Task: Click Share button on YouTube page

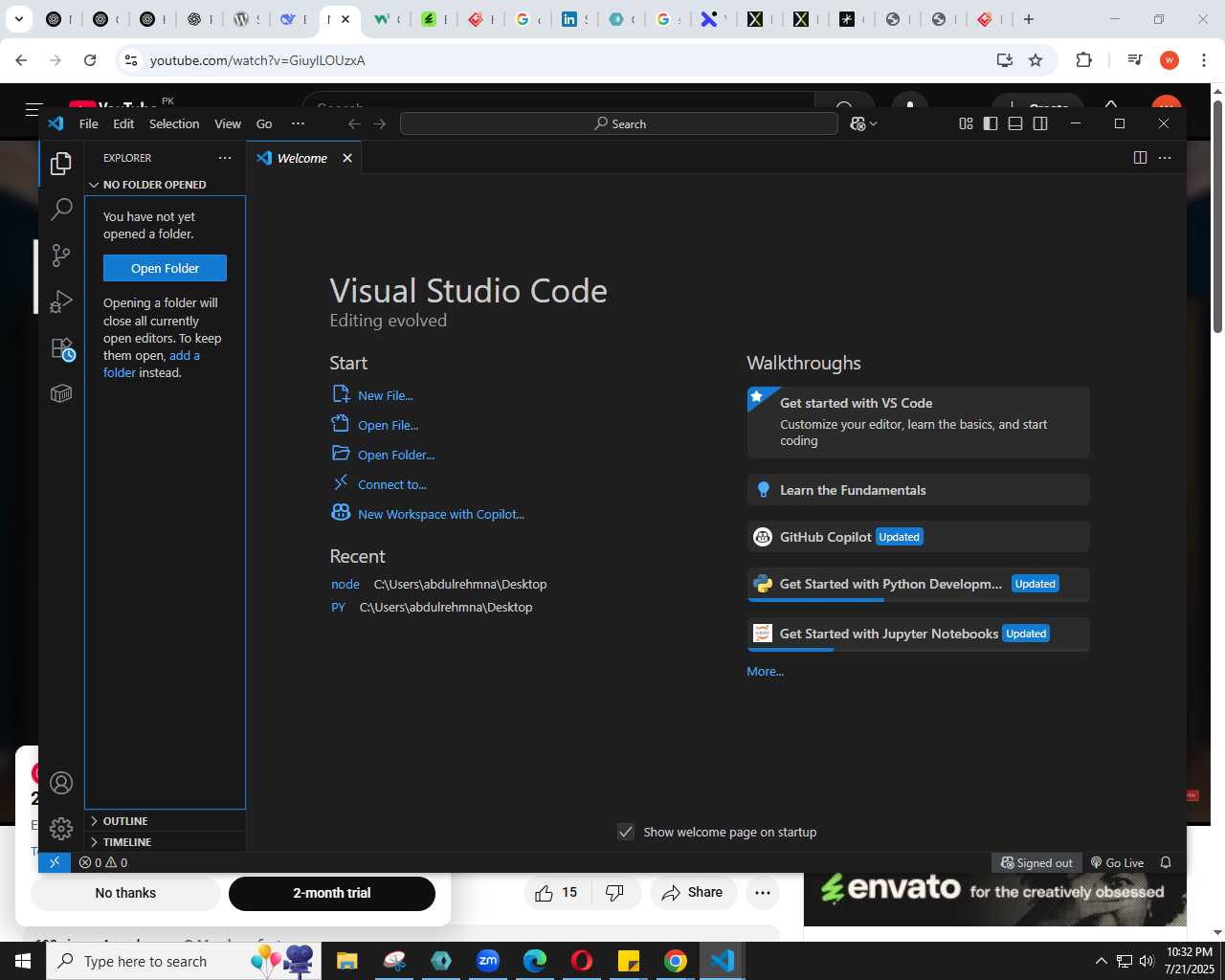Action: [694, 893]
